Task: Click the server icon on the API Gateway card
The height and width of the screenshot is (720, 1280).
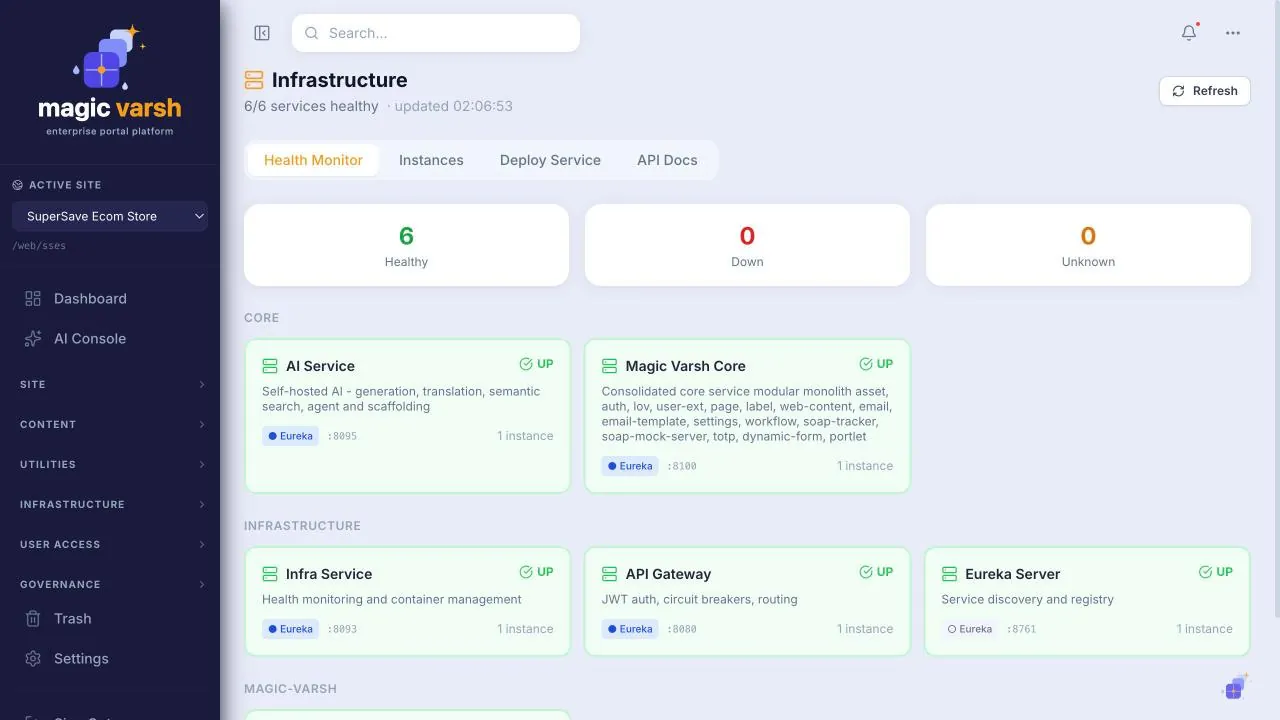Action: [x=609, y=574]
